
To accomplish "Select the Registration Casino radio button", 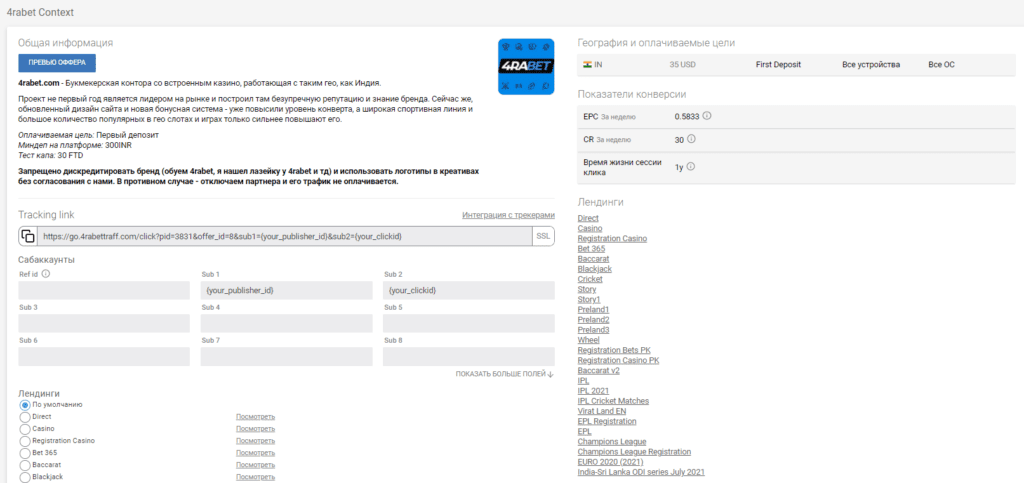I will (x=25, y=441).
